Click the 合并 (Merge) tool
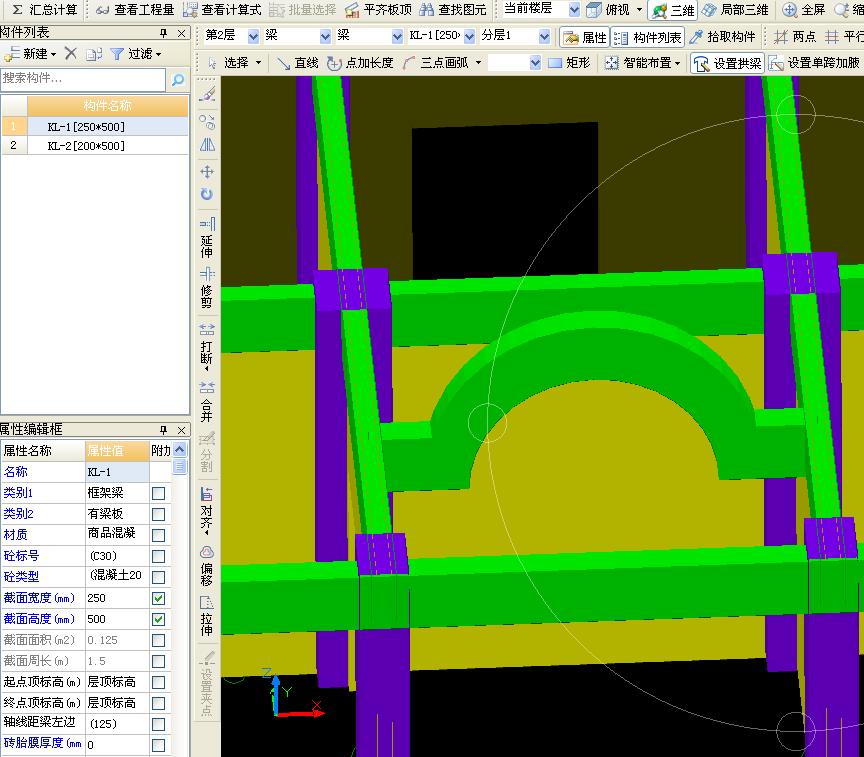Viewport: 864px width, 757px height. [x=207, y=401]
